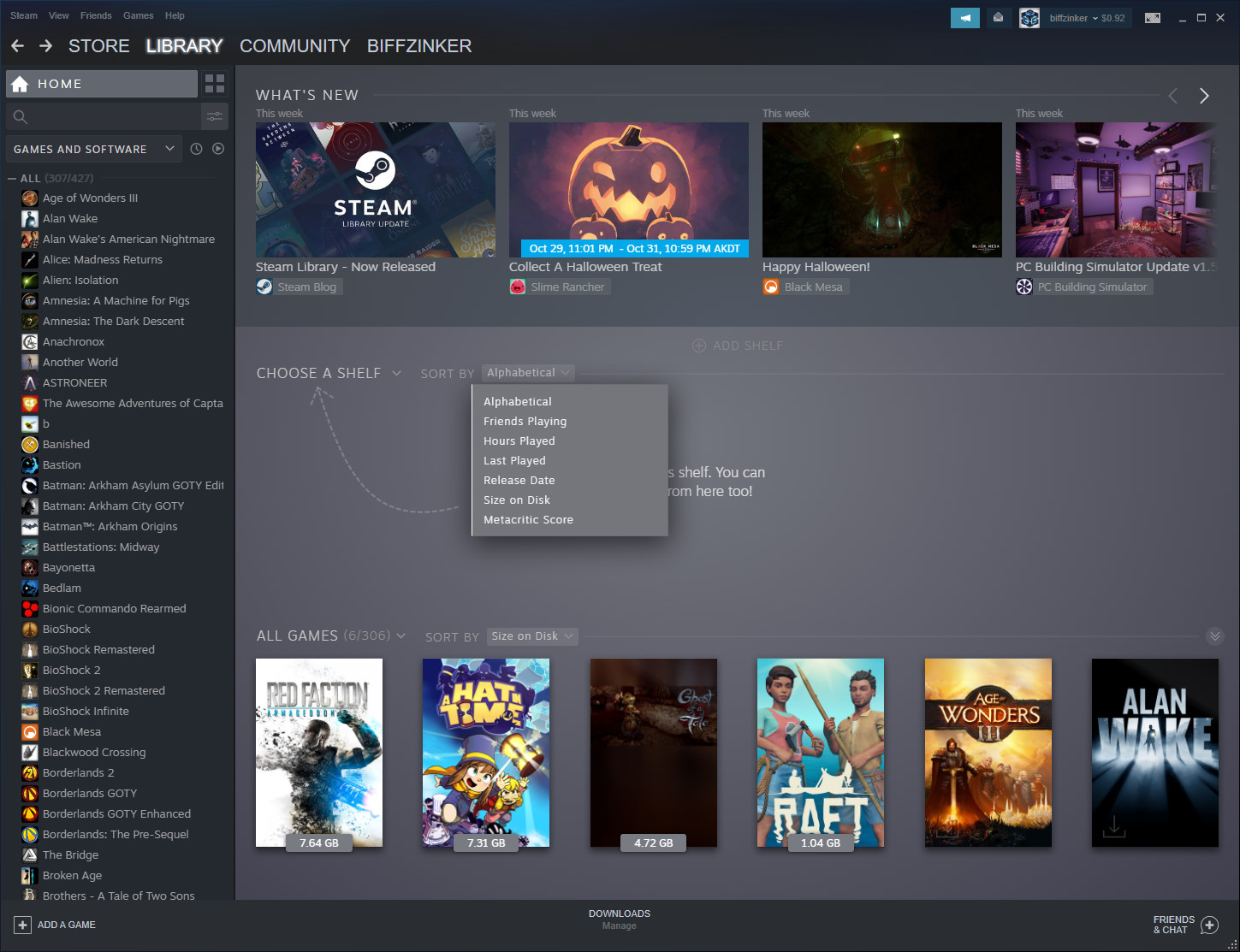The image size is (1240, 952).
Task: Open the Games menu
Action: point(138,15)
